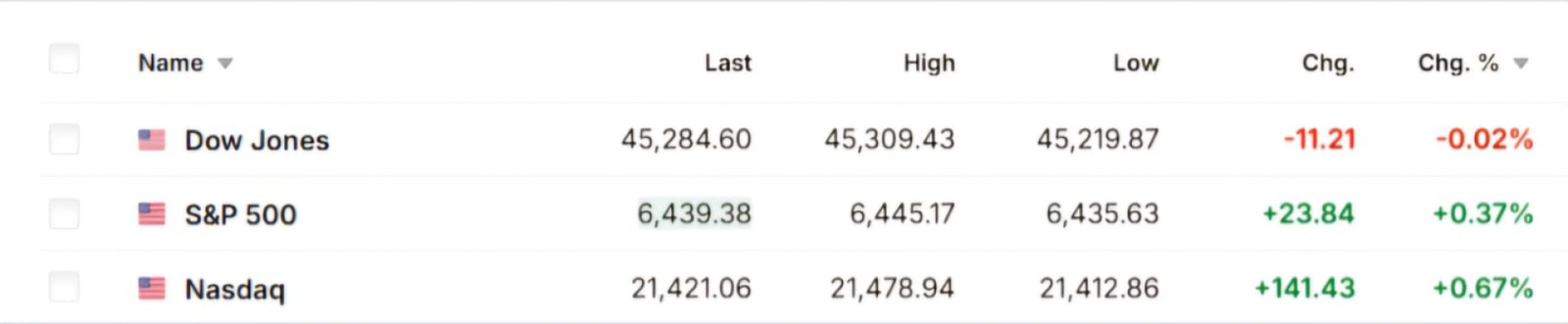The width and height of the screenshot is (1568, 324).
Task: Open the S&P 500 index link
Action: pyautogui.click(x=241, y=215)
